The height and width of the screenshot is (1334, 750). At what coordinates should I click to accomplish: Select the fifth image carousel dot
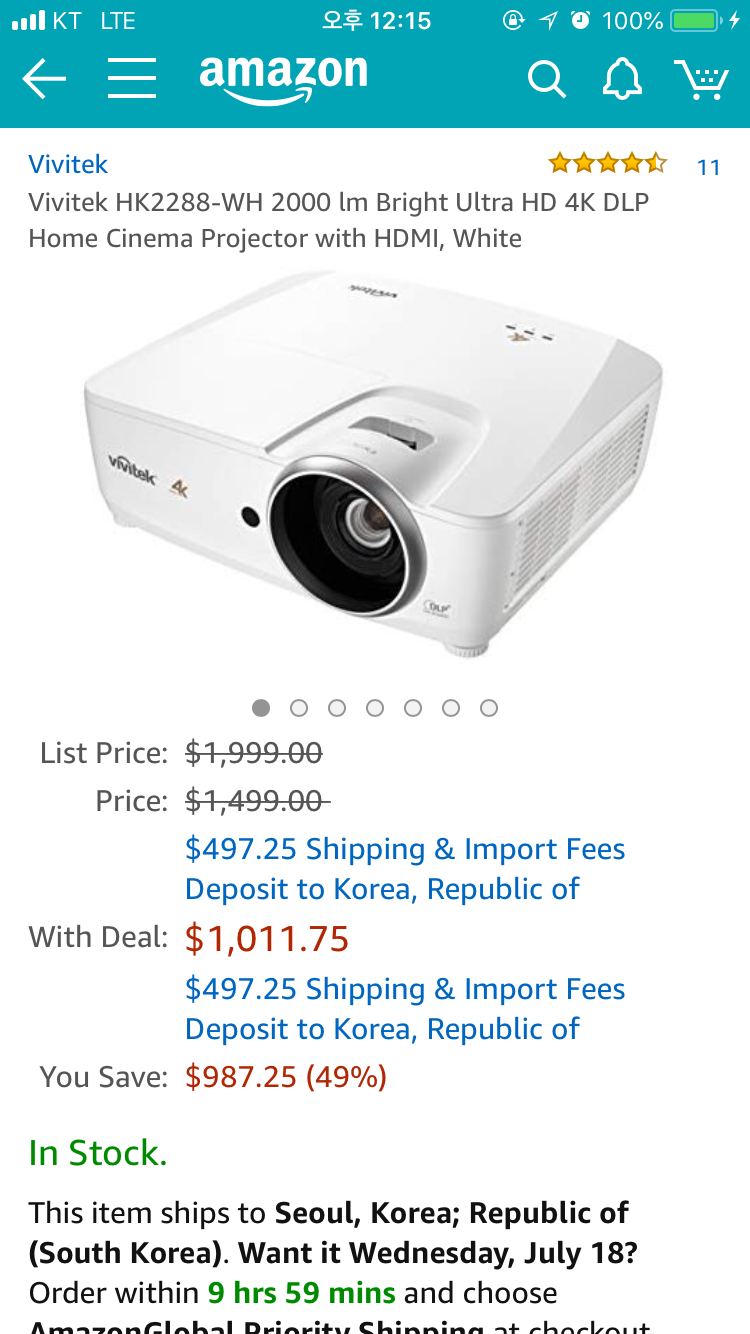click(413, 708)
